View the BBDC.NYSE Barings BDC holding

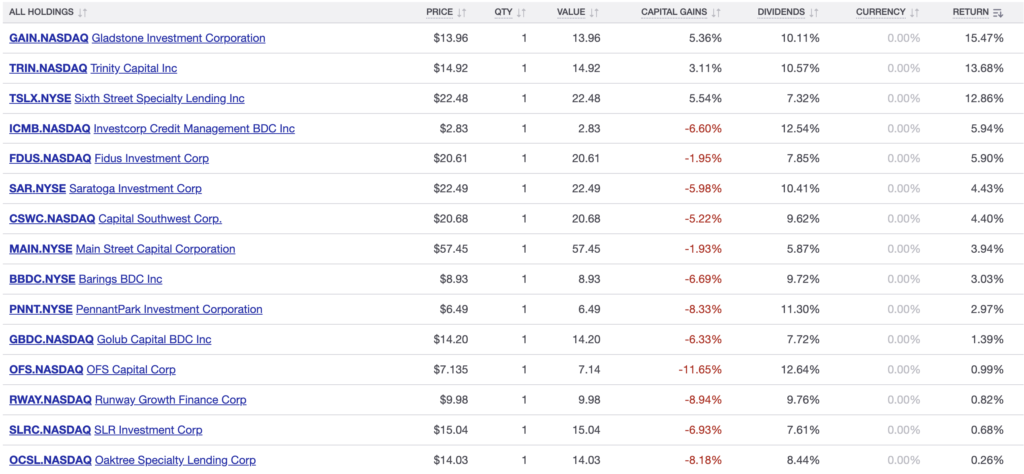85,279
